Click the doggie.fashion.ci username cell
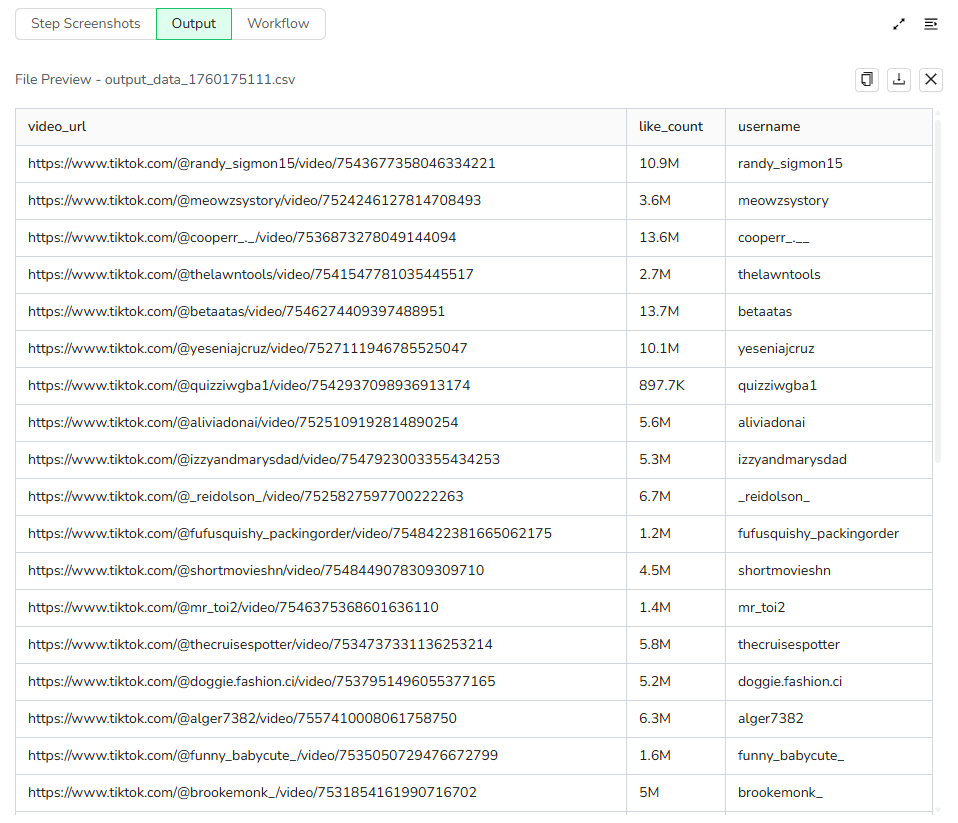Image resolution: width=958 pixels, height=823 pixels. point(790,682)
